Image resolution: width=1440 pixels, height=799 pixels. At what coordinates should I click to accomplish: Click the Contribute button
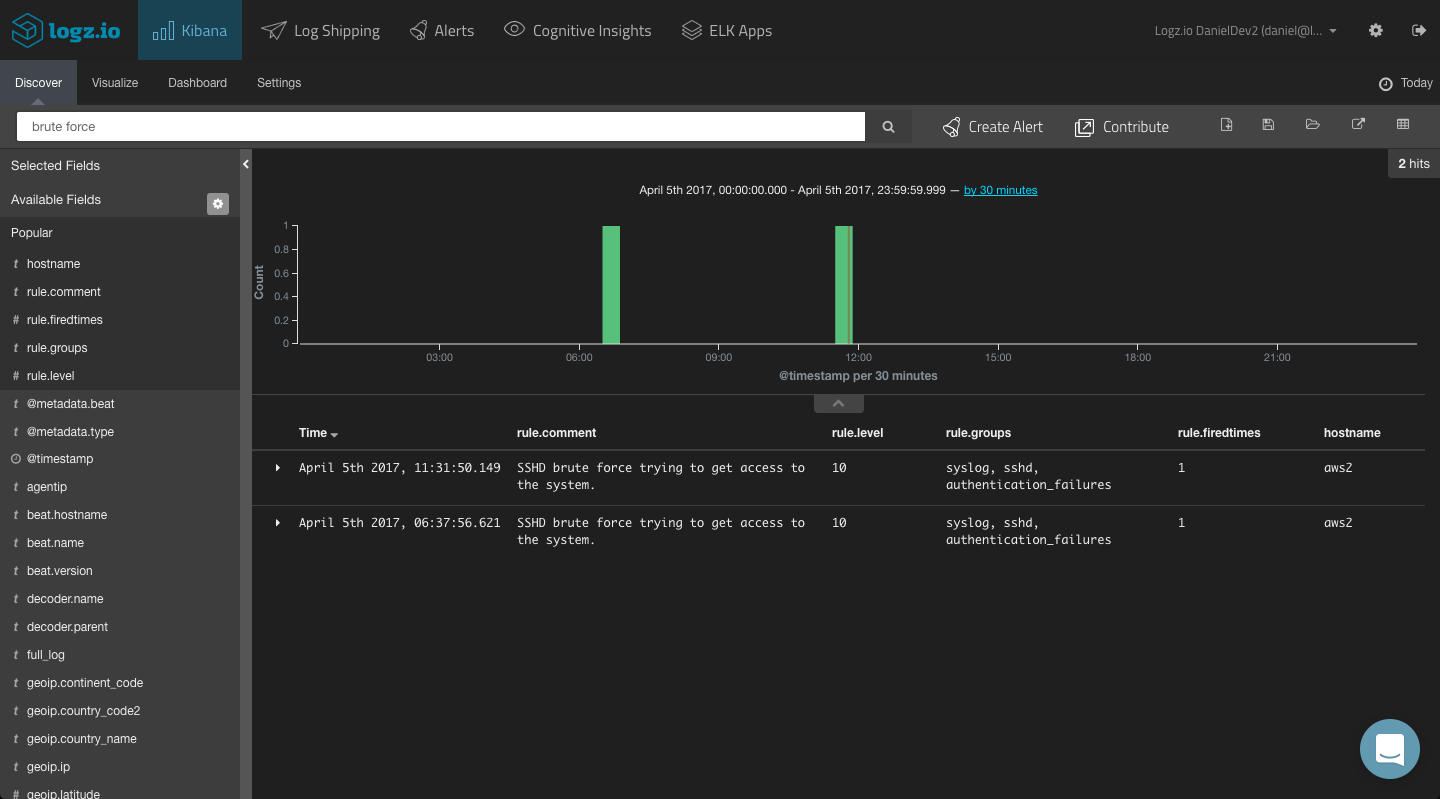(x=1122, y=127)
